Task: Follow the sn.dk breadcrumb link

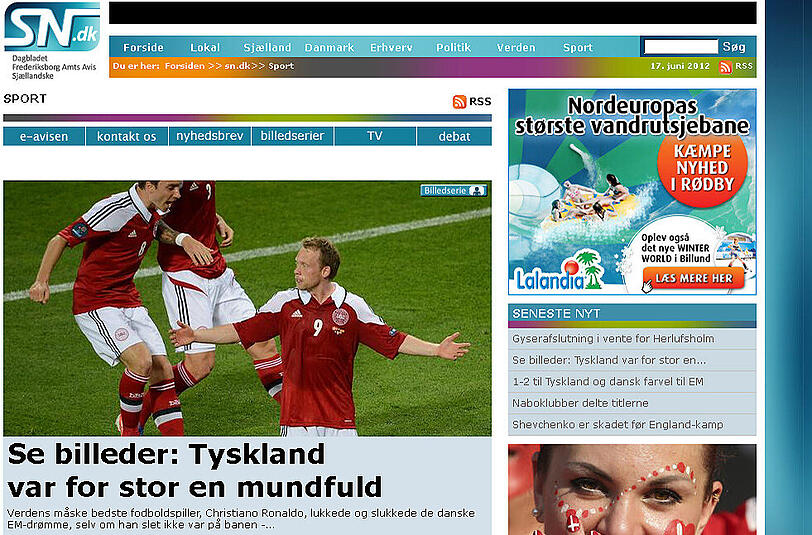Action: click(x=238, y=66)
